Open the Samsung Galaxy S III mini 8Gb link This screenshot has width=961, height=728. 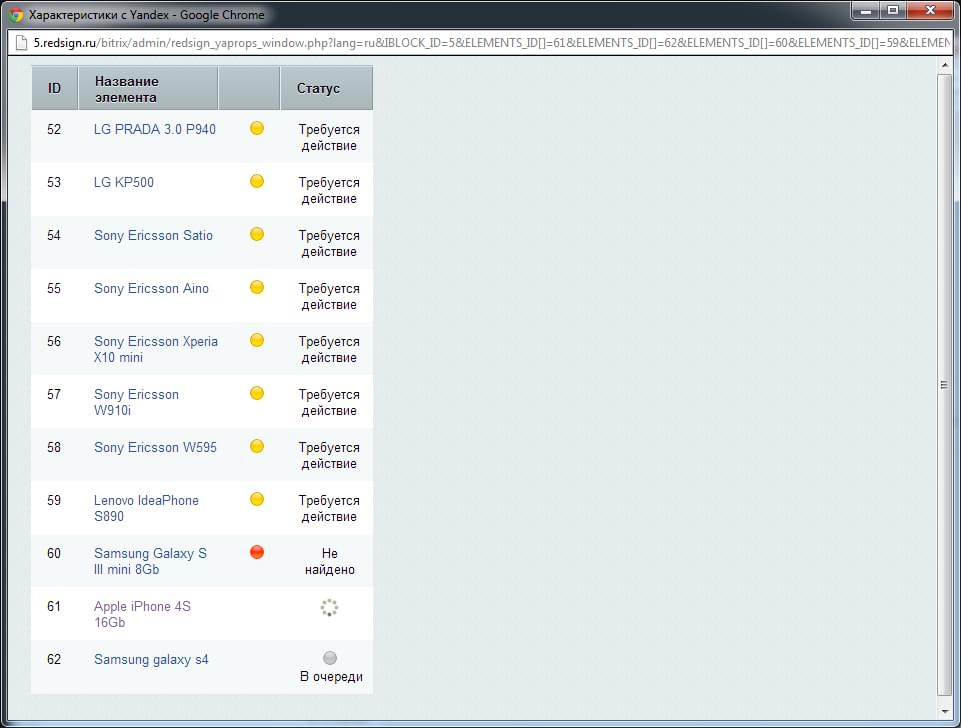tap(150, 561)
